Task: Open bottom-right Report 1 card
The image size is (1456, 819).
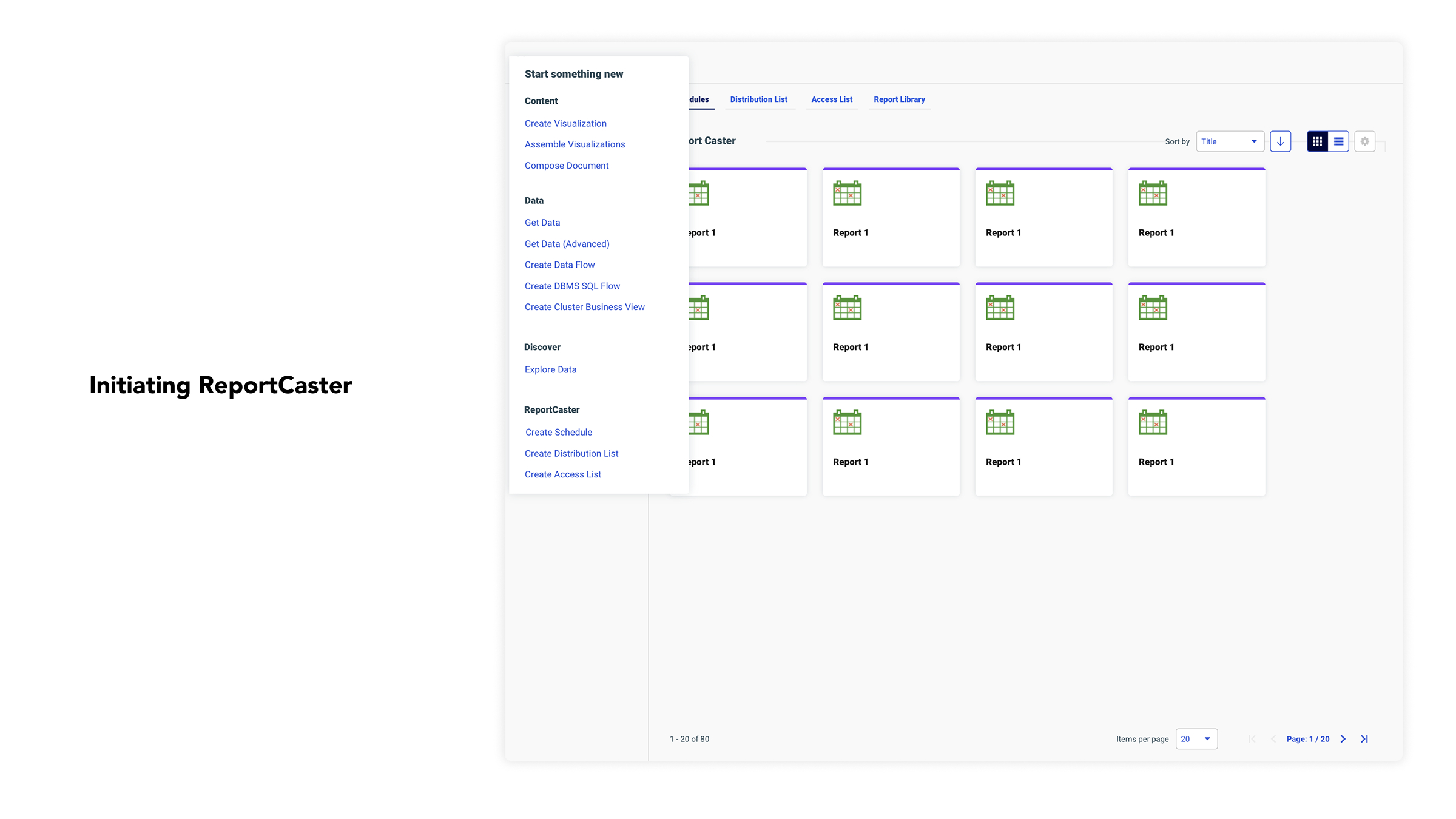Action: coord(1196,447)
